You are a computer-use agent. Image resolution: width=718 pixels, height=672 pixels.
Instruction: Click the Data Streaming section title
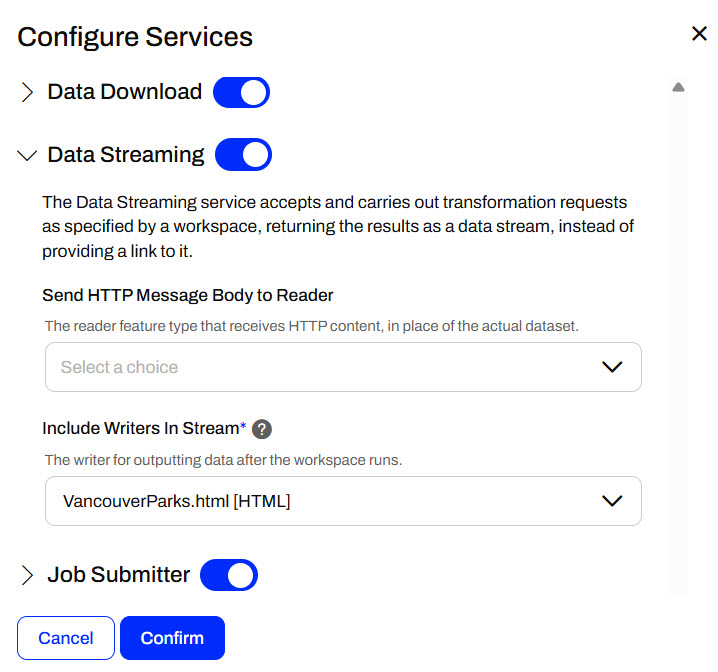[126, 155]
